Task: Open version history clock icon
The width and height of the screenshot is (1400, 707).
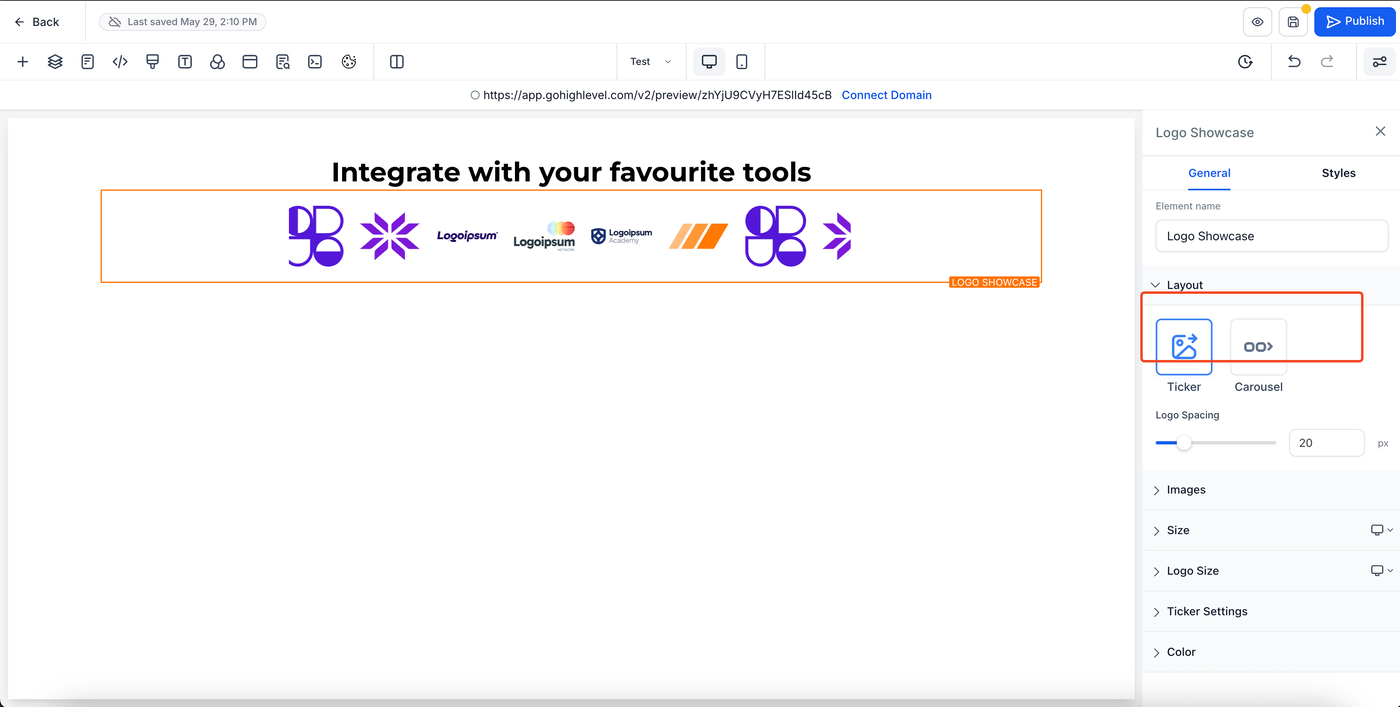Action: [x=1245, y=62]
